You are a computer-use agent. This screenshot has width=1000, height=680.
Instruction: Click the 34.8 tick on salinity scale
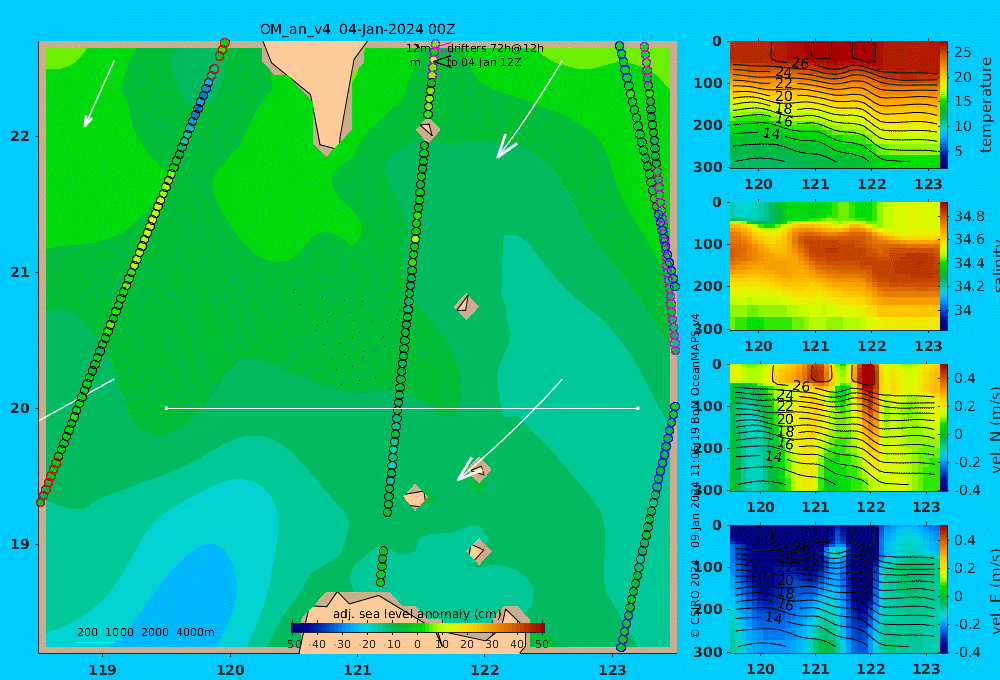pyautogui.click(x=969, y=216)
